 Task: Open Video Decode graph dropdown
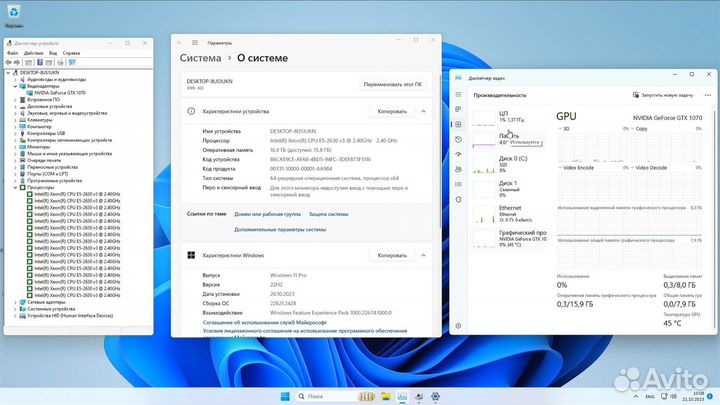648,168
